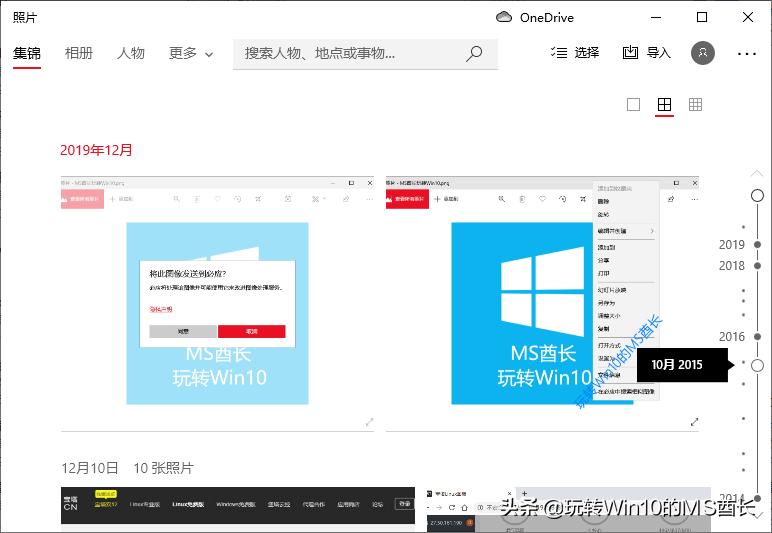This screenshot has height=533, width=772.
Task: Open the 集锦 tab
Action: tap(27, 53)
